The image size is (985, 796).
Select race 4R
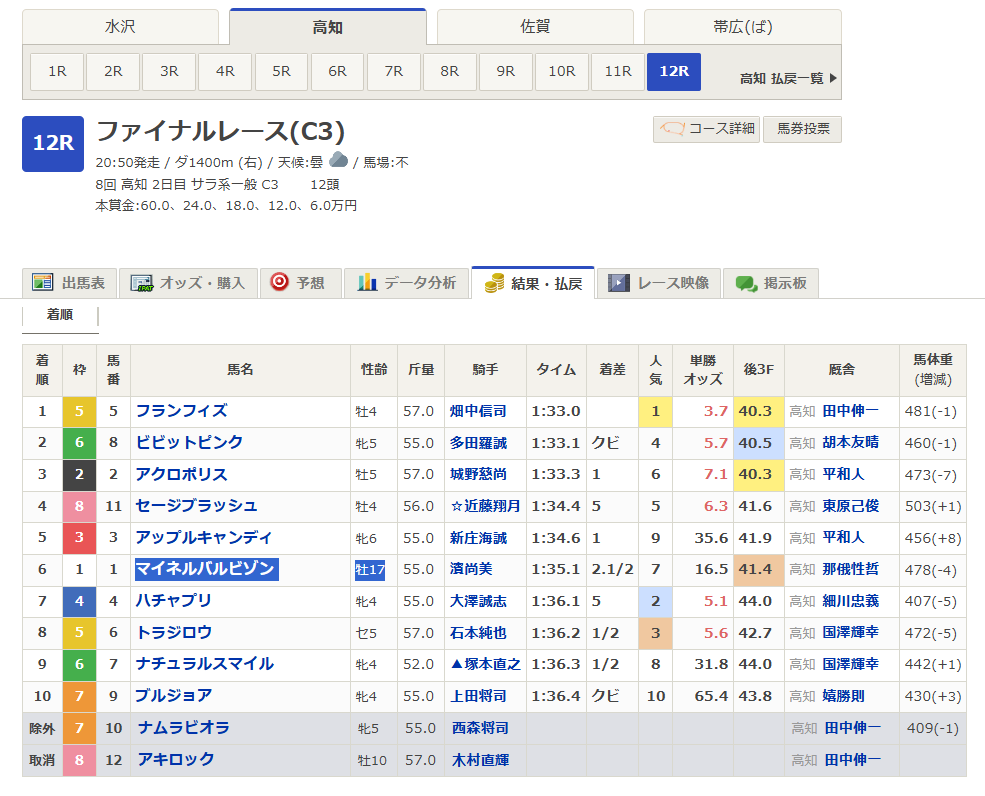click(225, 72)
